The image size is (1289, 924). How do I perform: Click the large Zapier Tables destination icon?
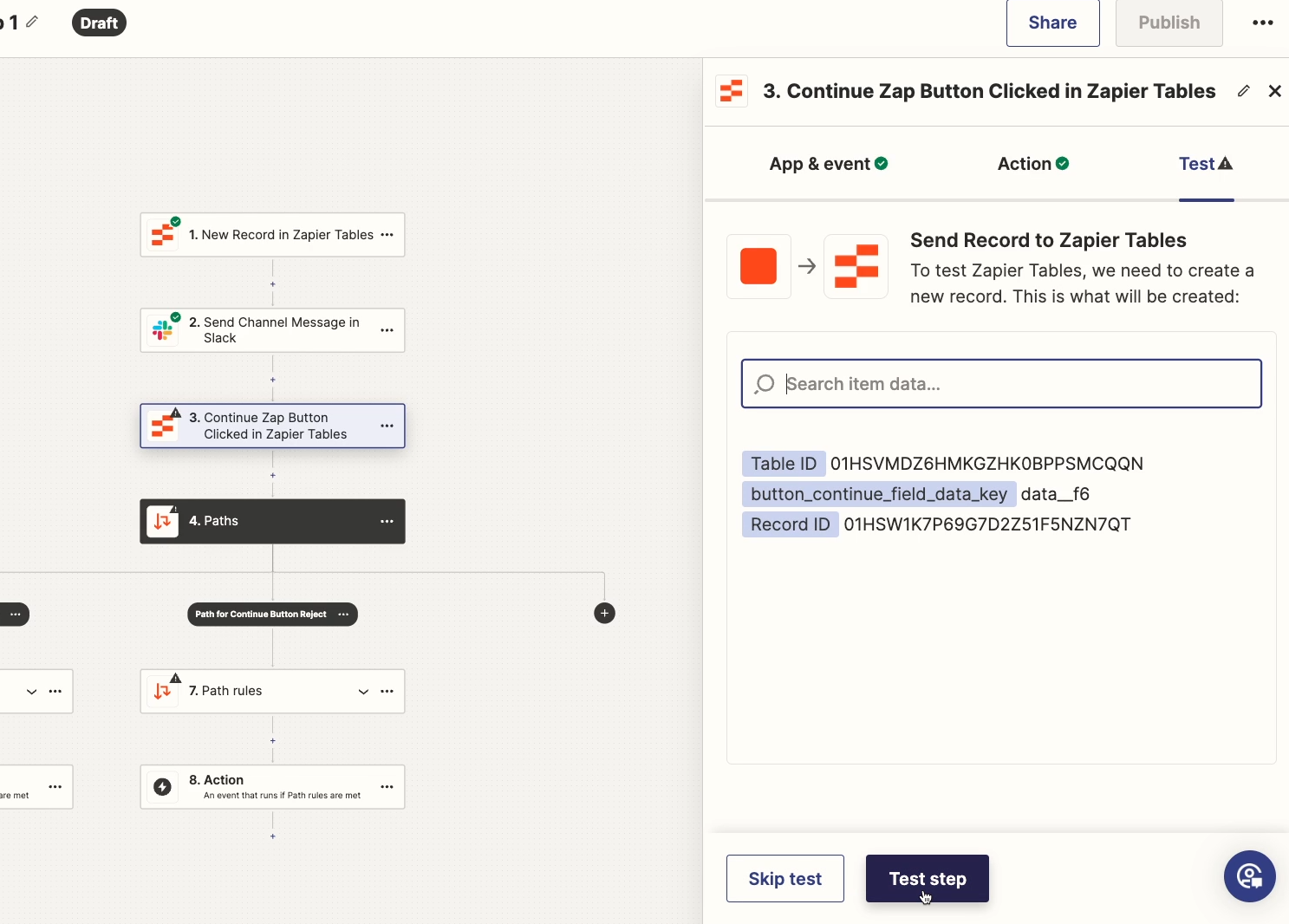click(856, 266)
